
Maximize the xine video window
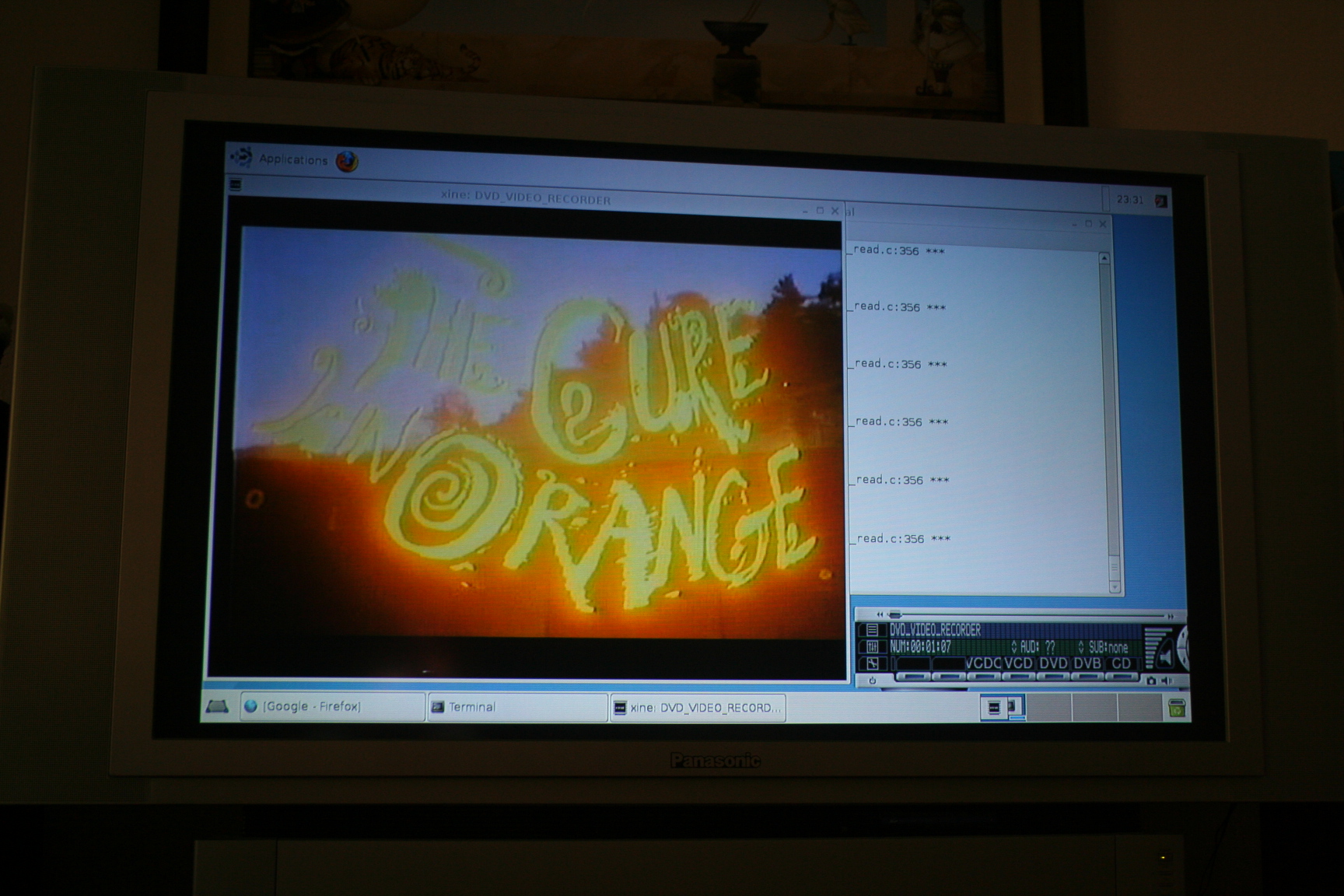[820, 210]
